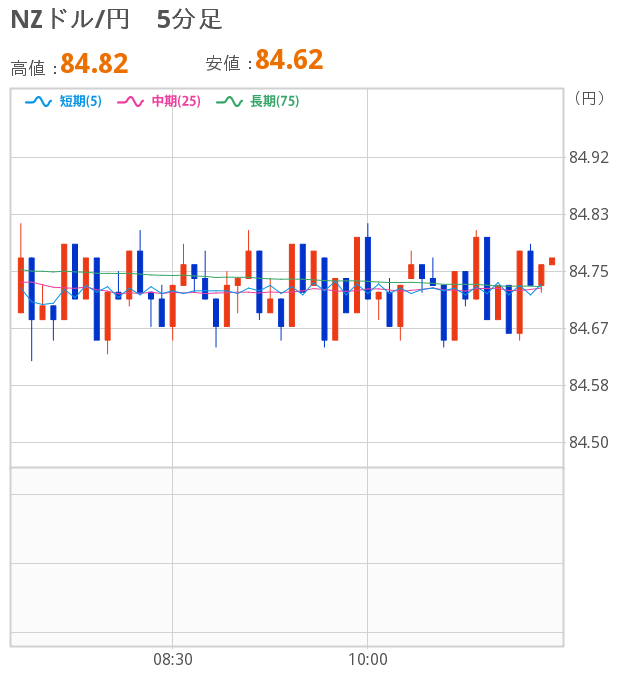Click the low price value 84.62
The width and height of the screenshot is (630, 675).
289,60
